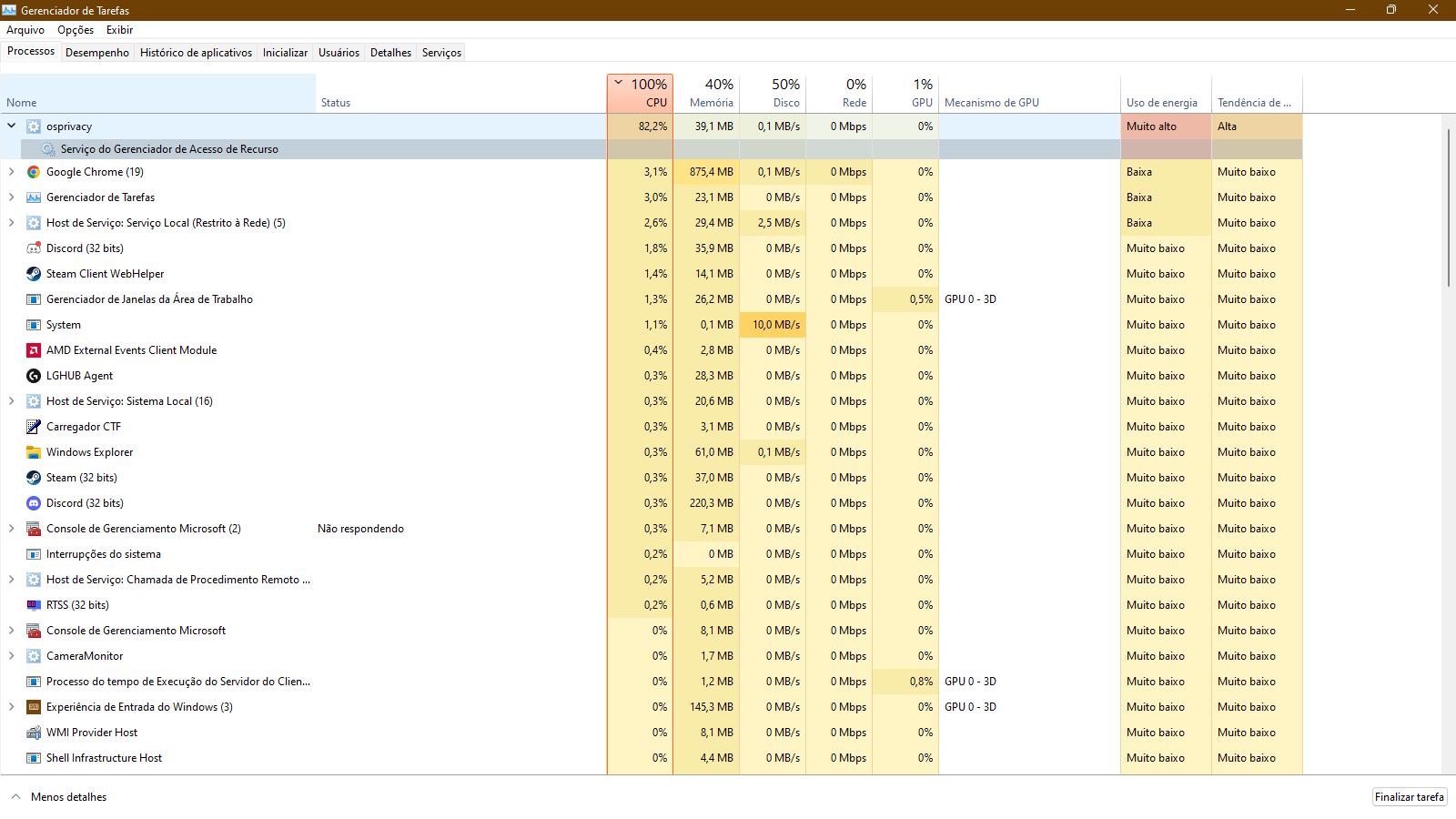
Task: Click the not-responding Console de Gerenciamento Microsoft (2) icon
Action: pyautogui.click(x=34, y=529)
